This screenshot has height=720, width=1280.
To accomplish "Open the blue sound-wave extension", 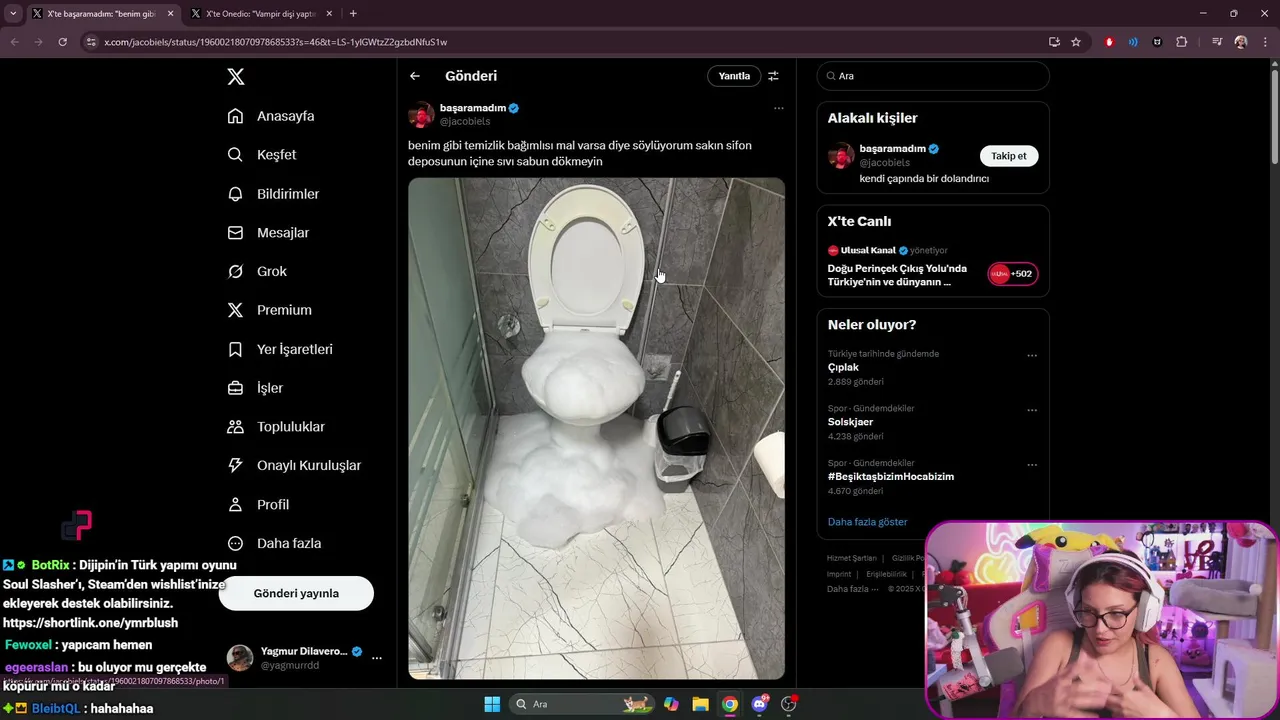I will [x=1133, y=42].
